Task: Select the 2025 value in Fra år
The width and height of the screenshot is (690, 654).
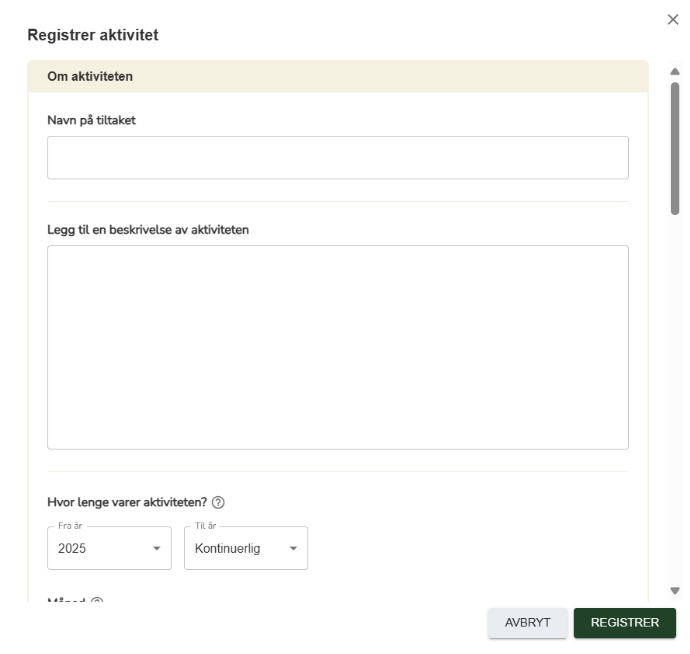Action: coord(75,548)
